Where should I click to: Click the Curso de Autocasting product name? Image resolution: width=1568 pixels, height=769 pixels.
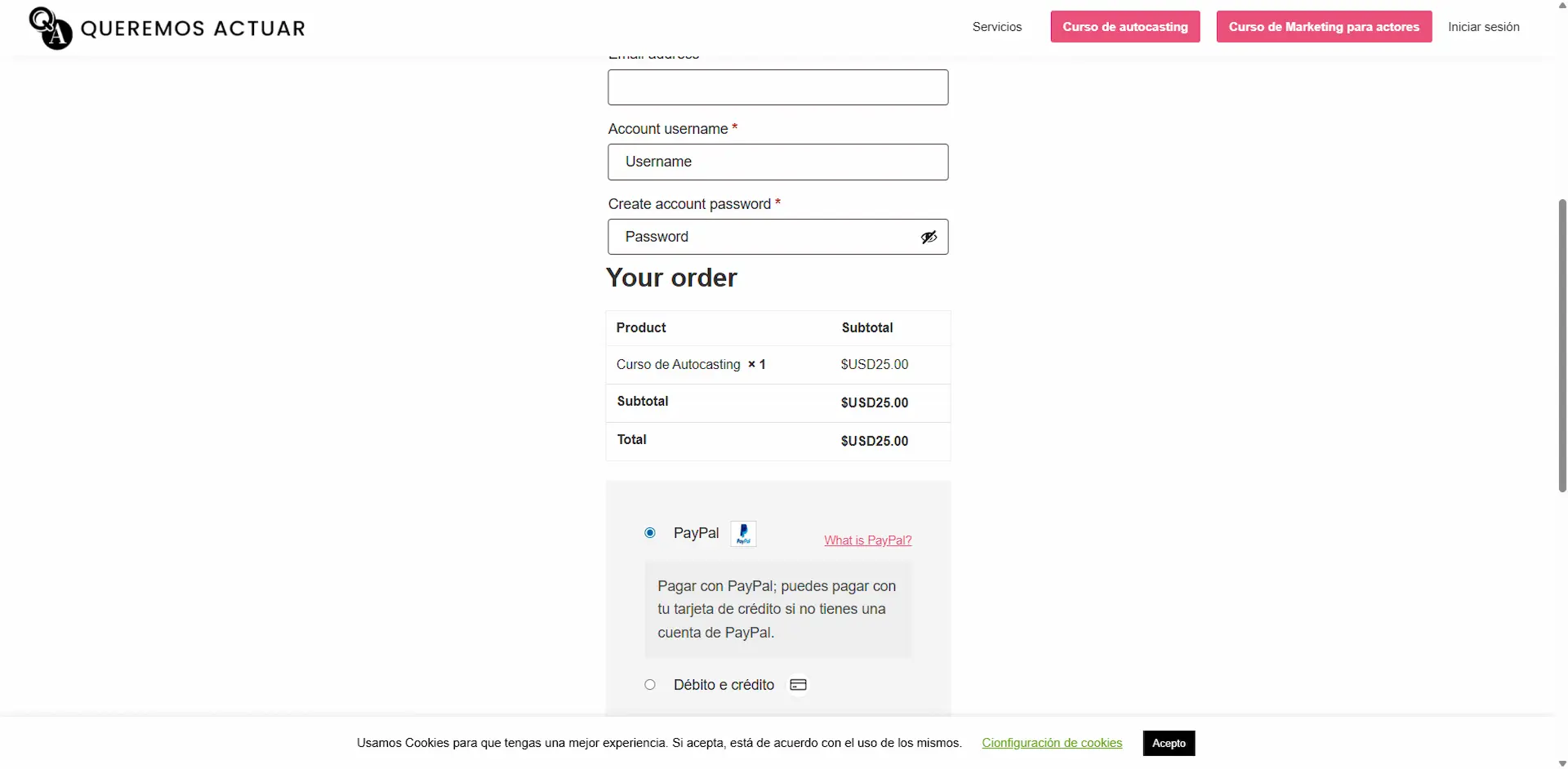pyautogui.click(x=678, y=365)
